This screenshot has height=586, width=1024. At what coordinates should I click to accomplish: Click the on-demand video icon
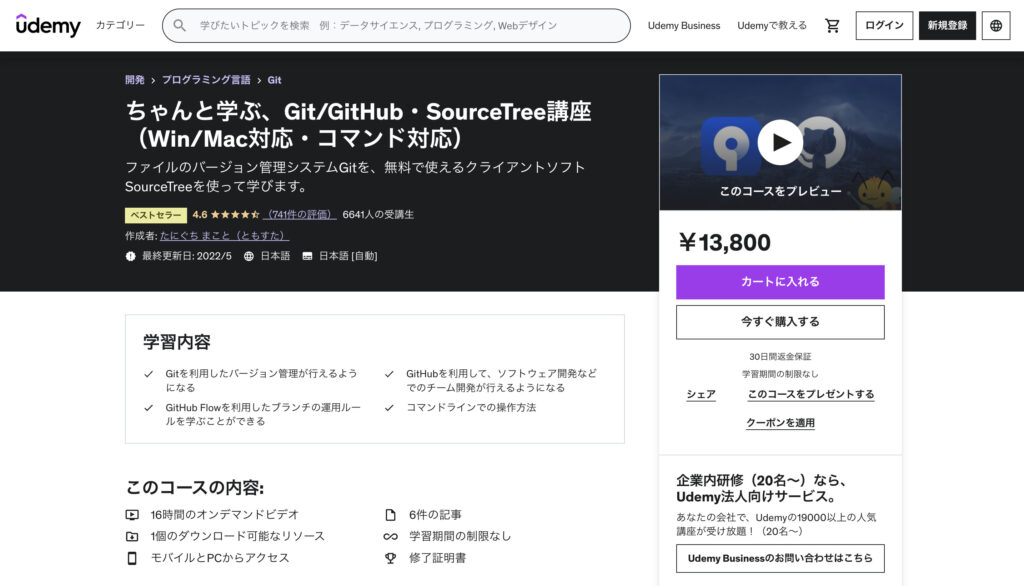point(132,515)
